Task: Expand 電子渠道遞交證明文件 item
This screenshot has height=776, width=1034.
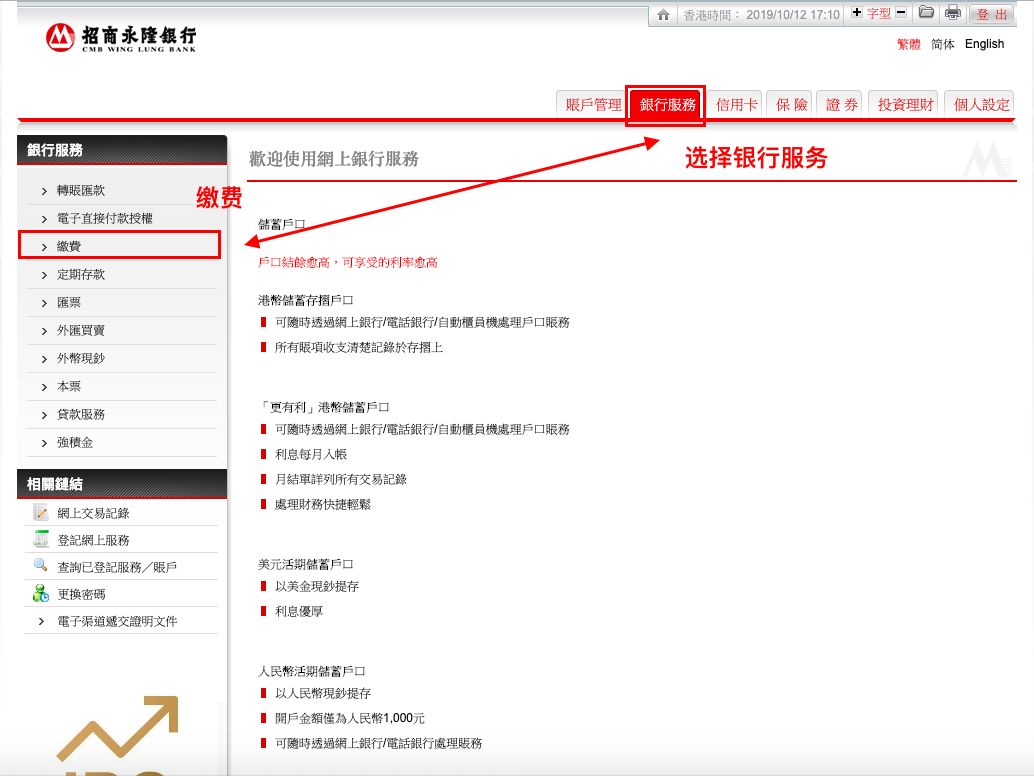Action: [116, 621]
